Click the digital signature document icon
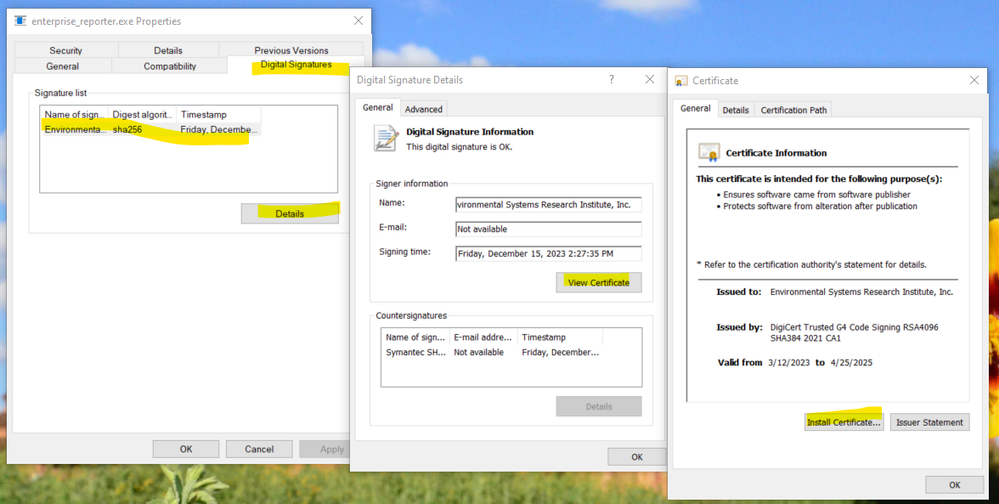Image resolution: width=999 pixels, height=504 pixels. tap(386, 138)
